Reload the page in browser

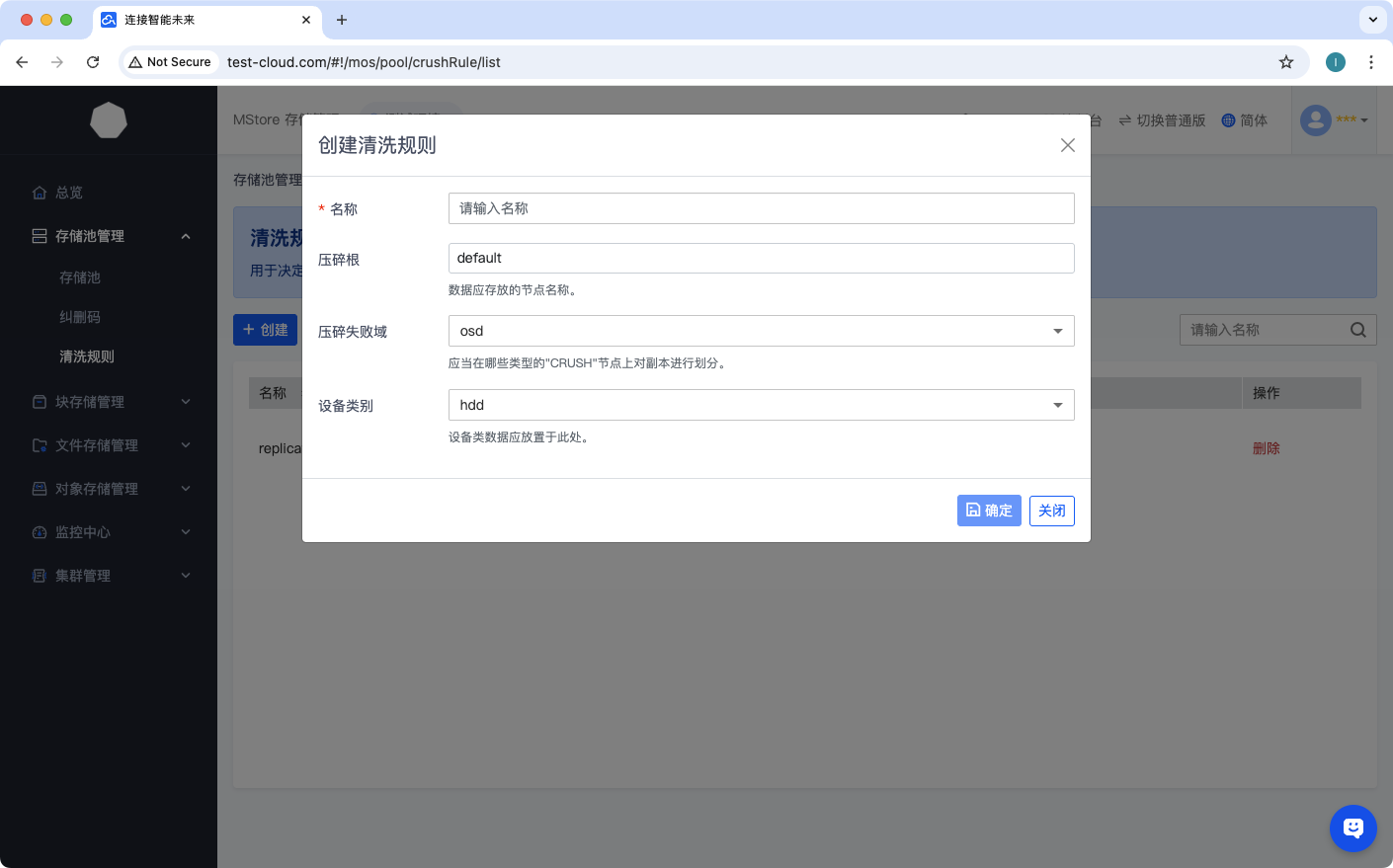pos(93,62)
